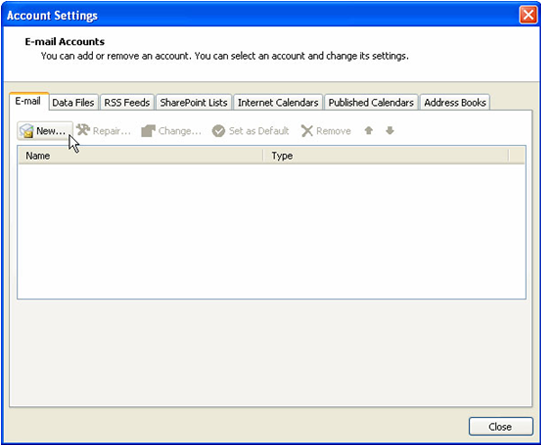542x447 pixels.
Task: Click the move down arrow icon
Action: pyautogui.click(x=390, y=130)
